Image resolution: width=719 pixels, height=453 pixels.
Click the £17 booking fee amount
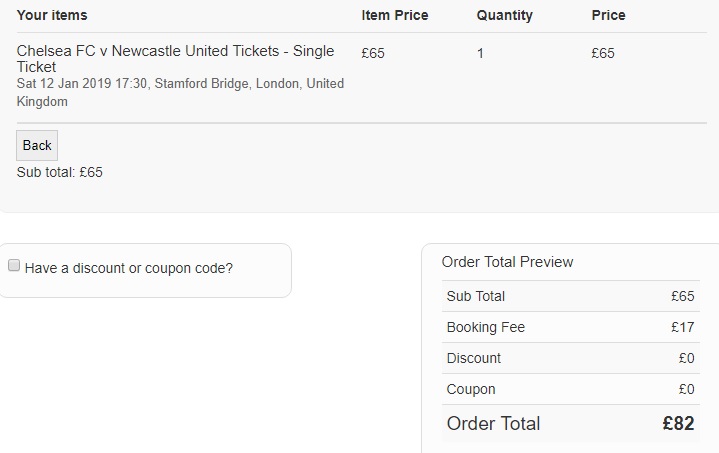683,327
